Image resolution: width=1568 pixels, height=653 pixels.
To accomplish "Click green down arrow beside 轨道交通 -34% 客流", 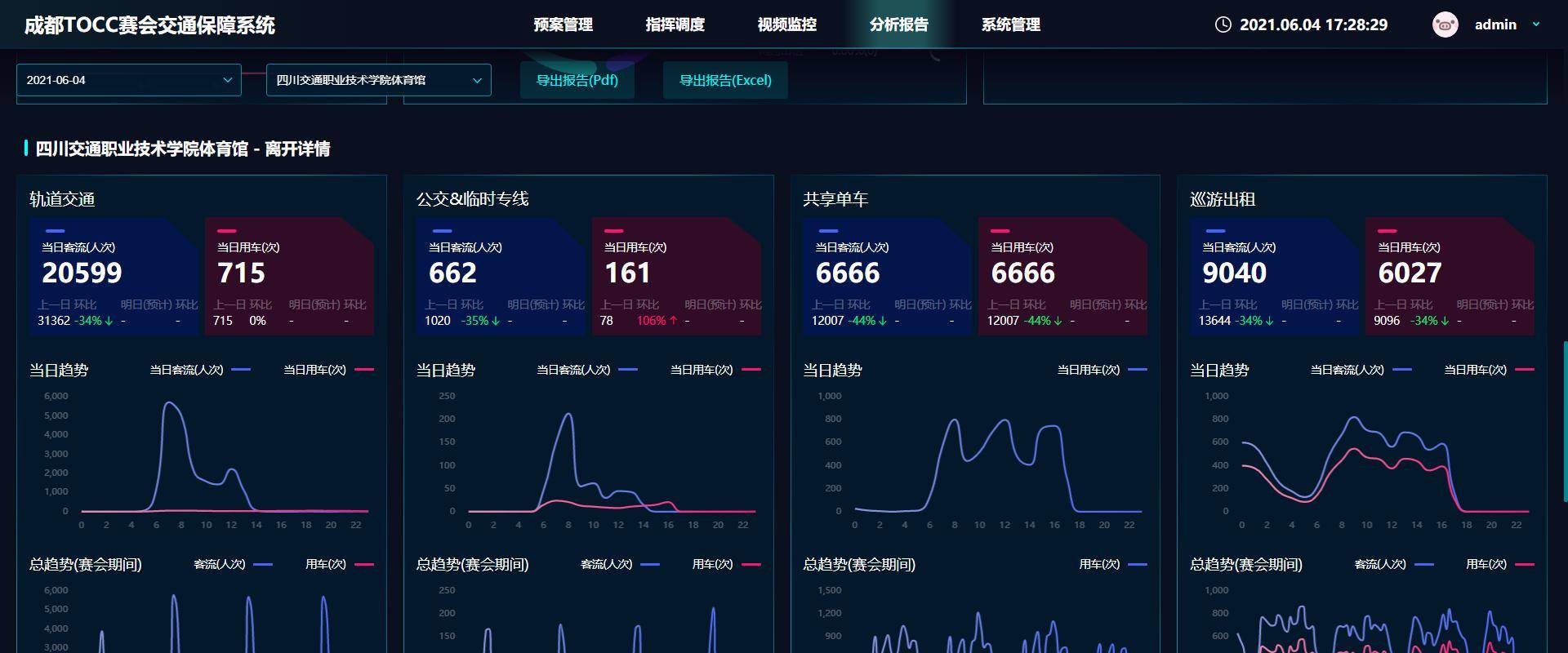I will point(109,321).
